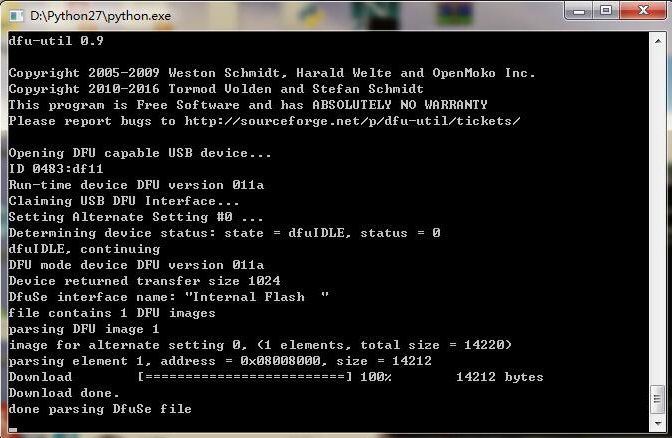Click the 'ID 0483:df11' line
Image resolution: width=672 pixels, height=438 pixels.
pyautogui.click(x=56, y=169)
